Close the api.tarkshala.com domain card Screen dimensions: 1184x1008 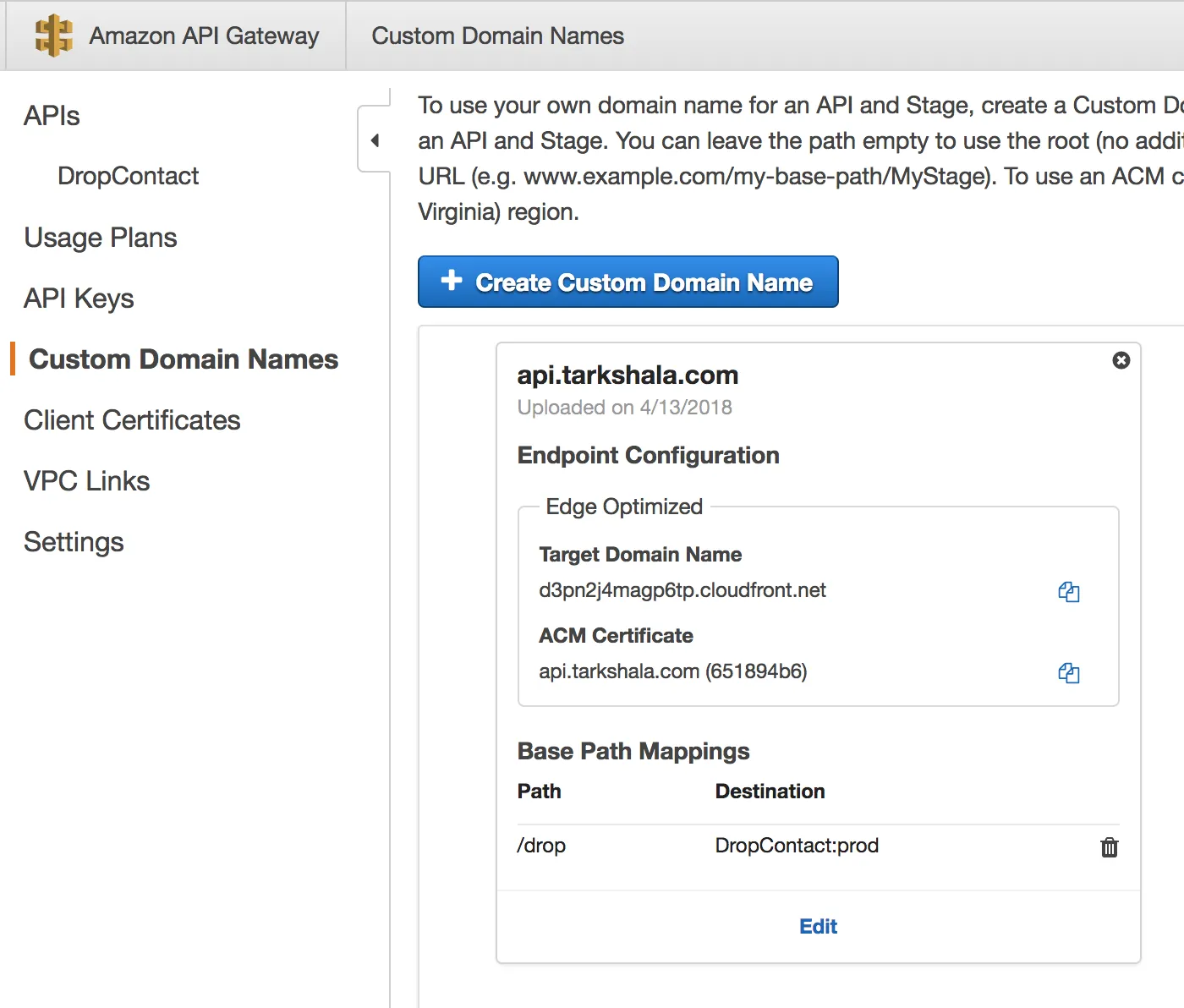pos(1121,360)
